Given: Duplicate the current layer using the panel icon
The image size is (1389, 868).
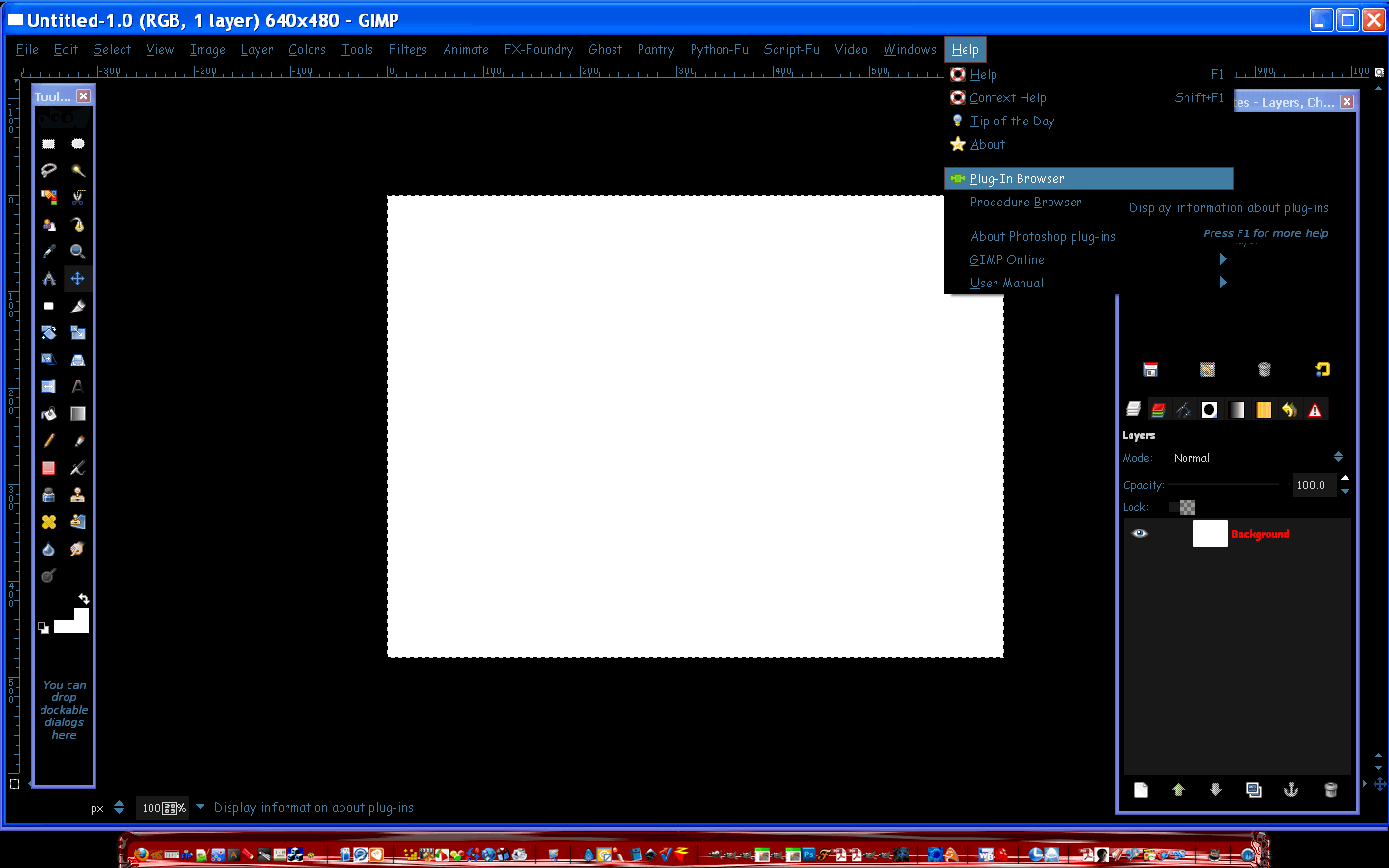Looking at the screenshot, I should [x=1253, y=790].
